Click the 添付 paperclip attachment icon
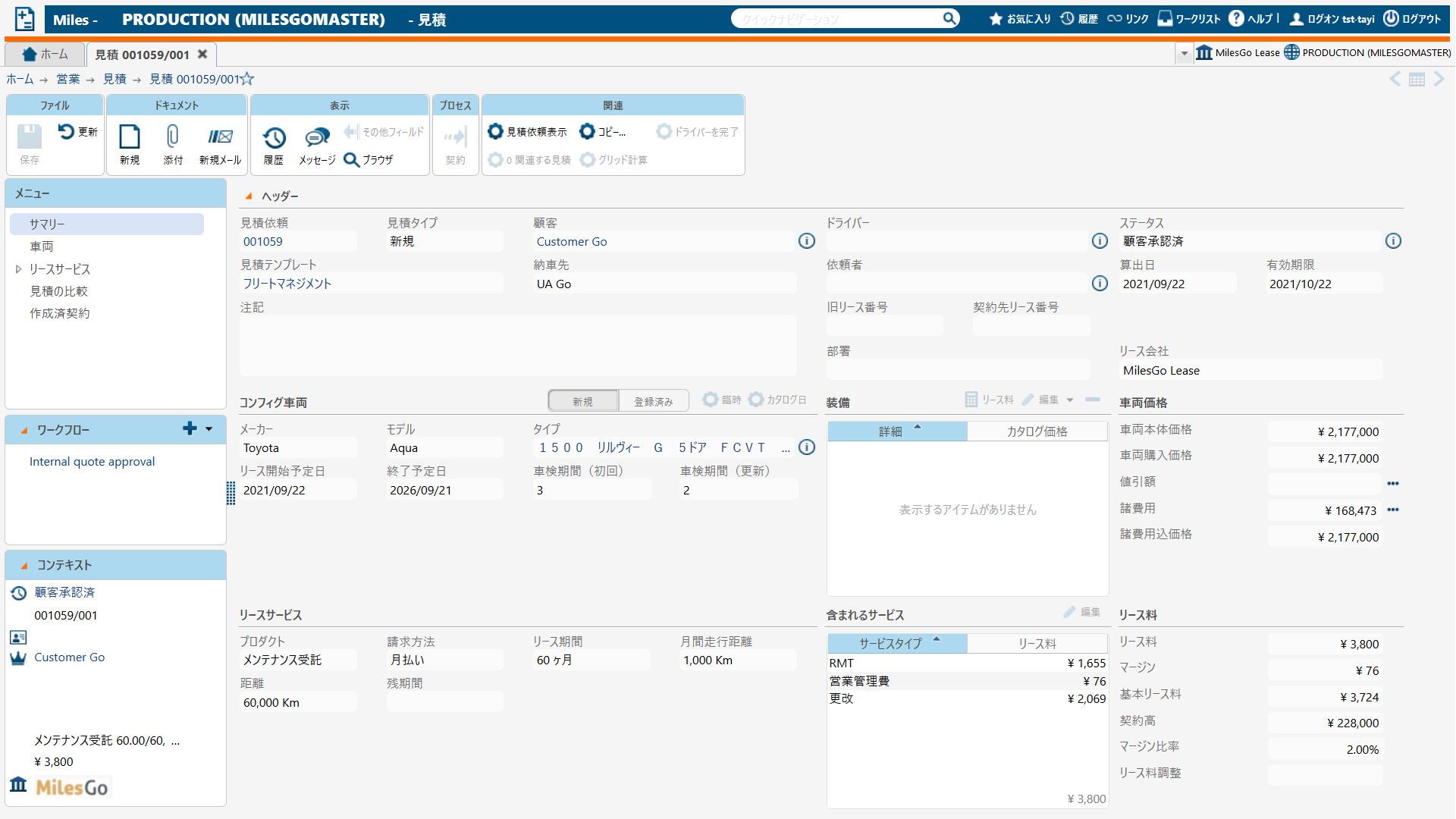The width and height of the screenshot is (1456, 819). click(173, 137)
